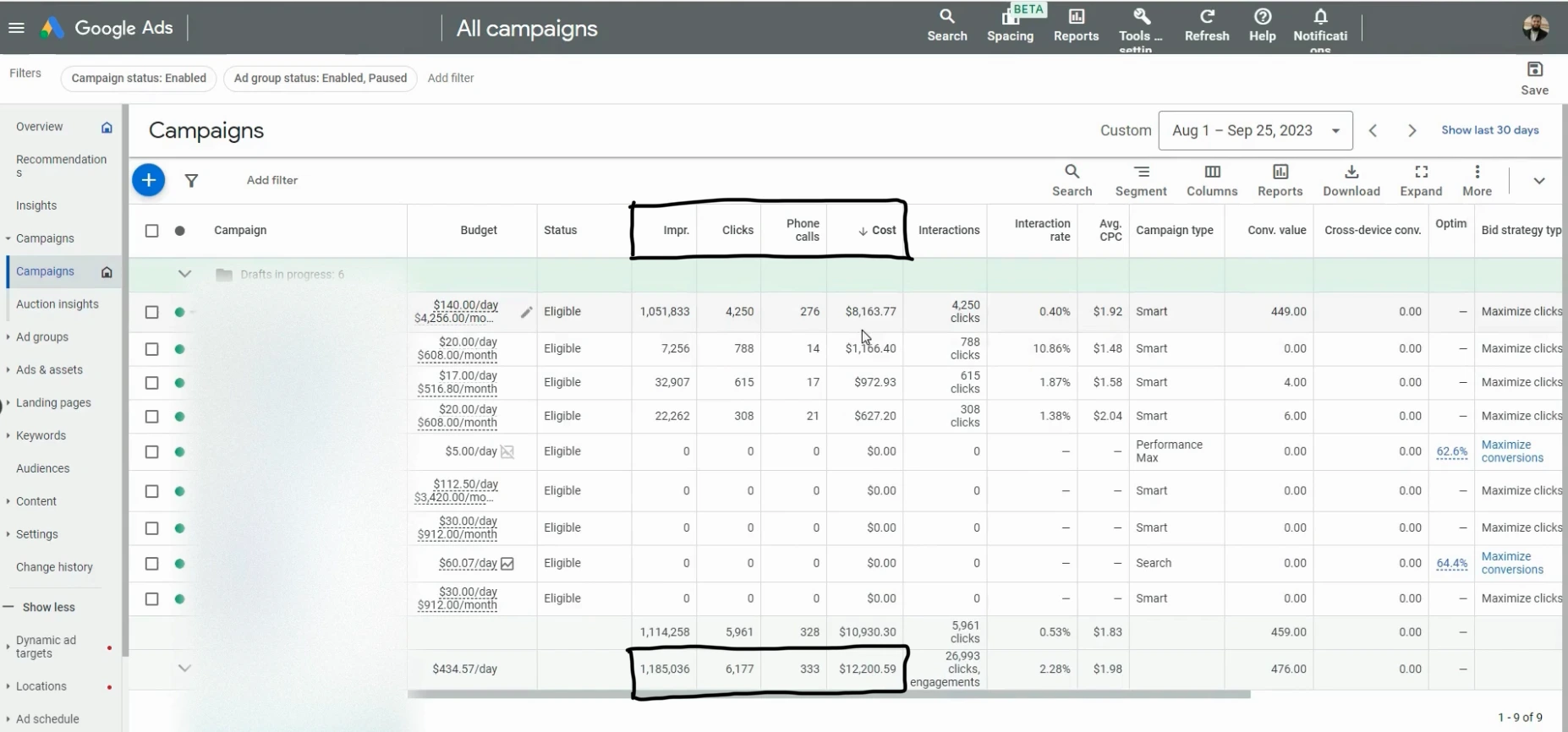Open the hamburger main menu

pyautogui.click(x=16, y=28)
